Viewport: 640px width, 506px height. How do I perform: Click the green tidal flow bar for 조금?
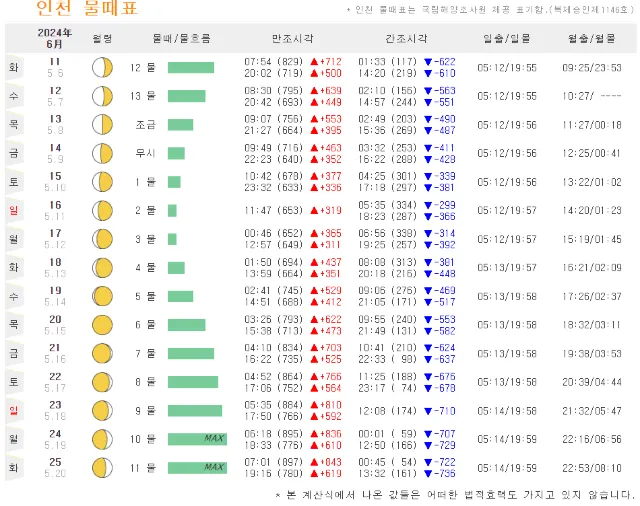(181, 125)
